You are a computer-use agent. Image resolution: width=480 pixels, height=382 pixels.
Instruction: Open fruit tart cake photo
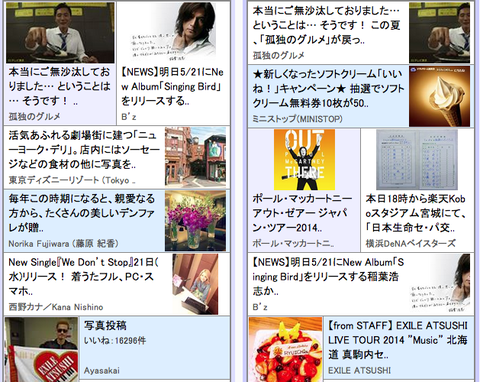pos(286,349)
